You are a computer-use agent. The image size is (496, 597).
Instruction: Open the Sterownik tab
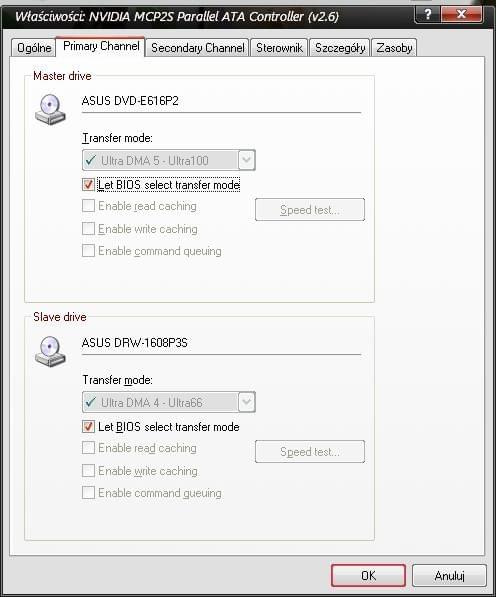pos(279,48)
